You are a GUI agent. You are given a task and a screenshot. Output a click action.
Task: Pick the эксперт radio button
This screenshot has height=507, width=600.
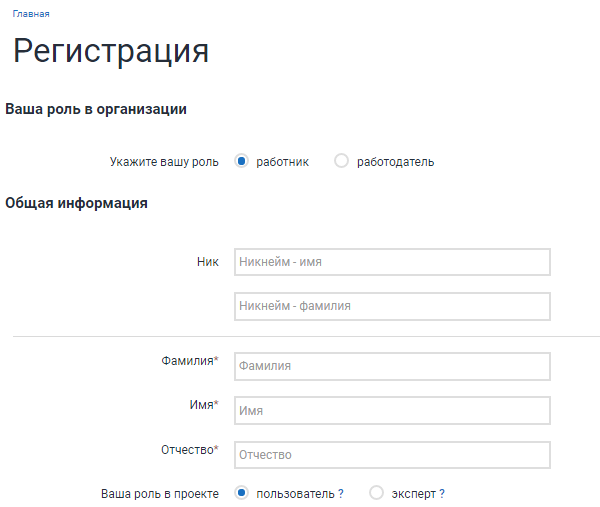coord(376,493)
